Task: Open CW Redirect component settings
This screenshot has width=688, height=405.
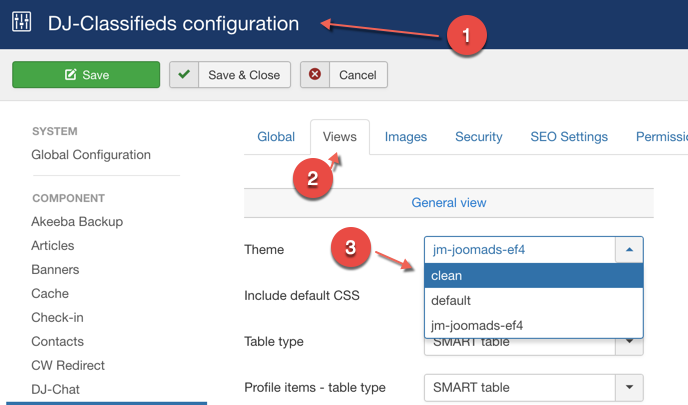Action: pos(68,366)
